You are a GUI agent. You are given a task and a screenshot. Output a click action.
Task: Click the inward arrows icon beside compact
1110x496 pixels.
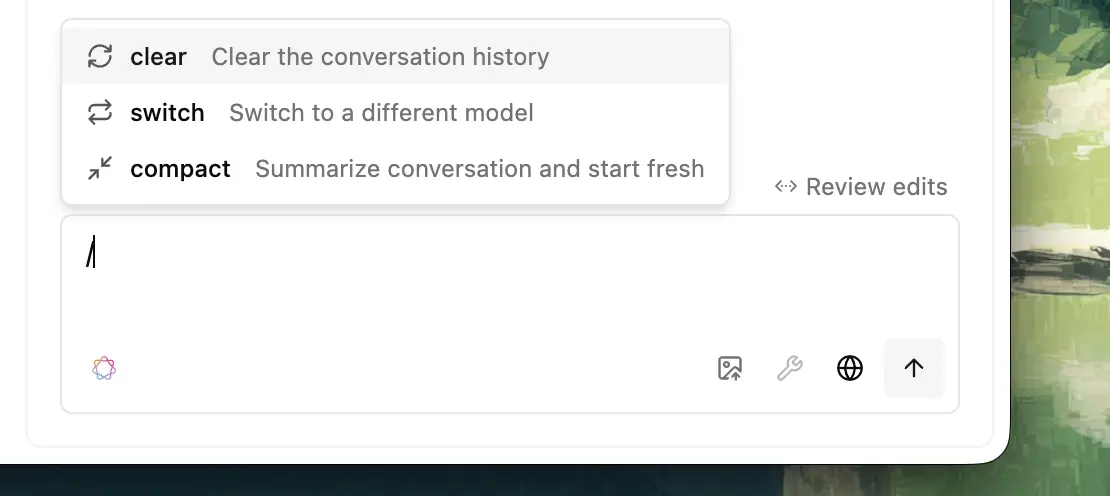tap(100, 168)
